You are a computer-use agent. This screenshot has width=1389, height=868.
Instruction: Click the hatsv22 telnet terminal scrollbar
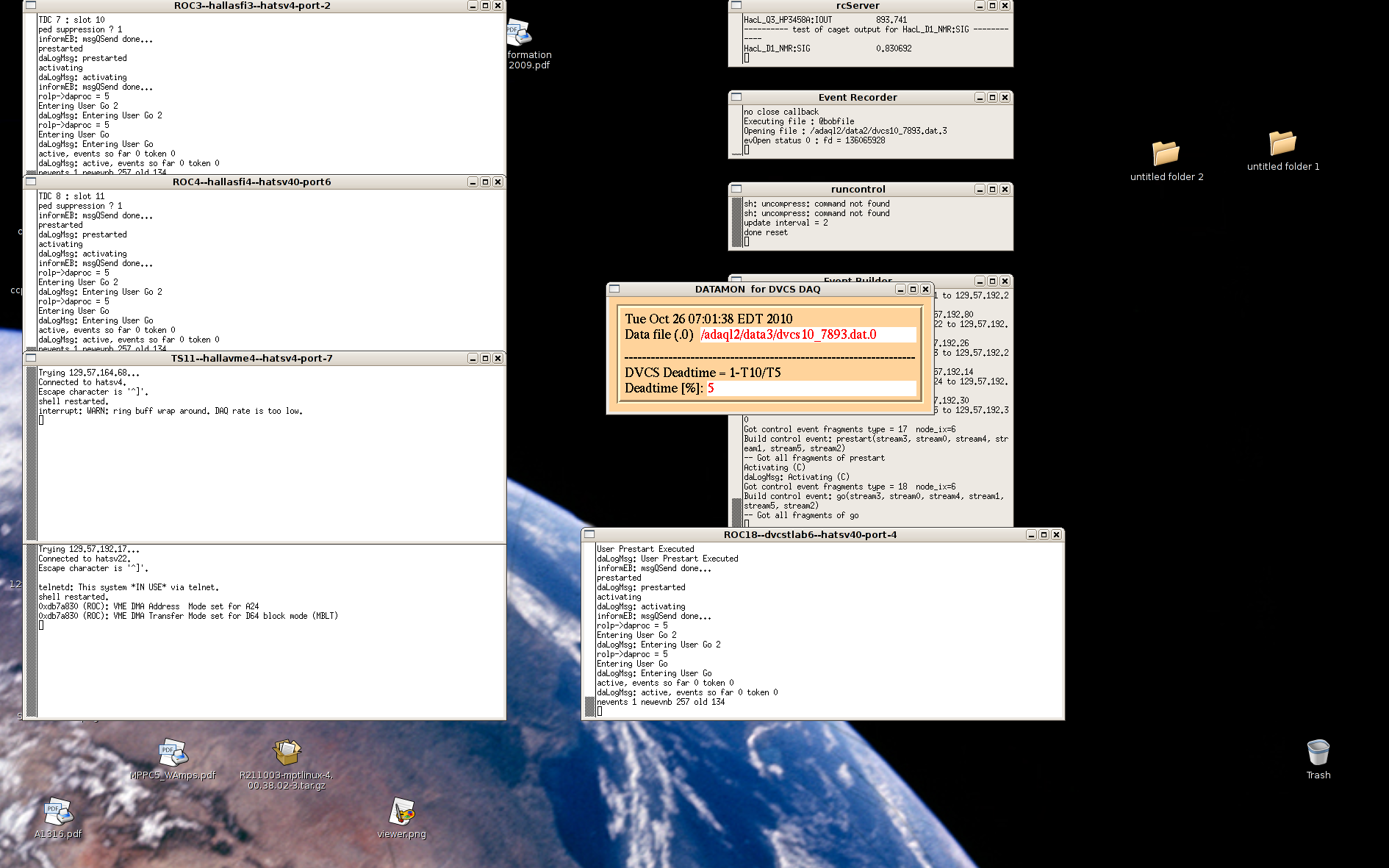tap(32, 631)
